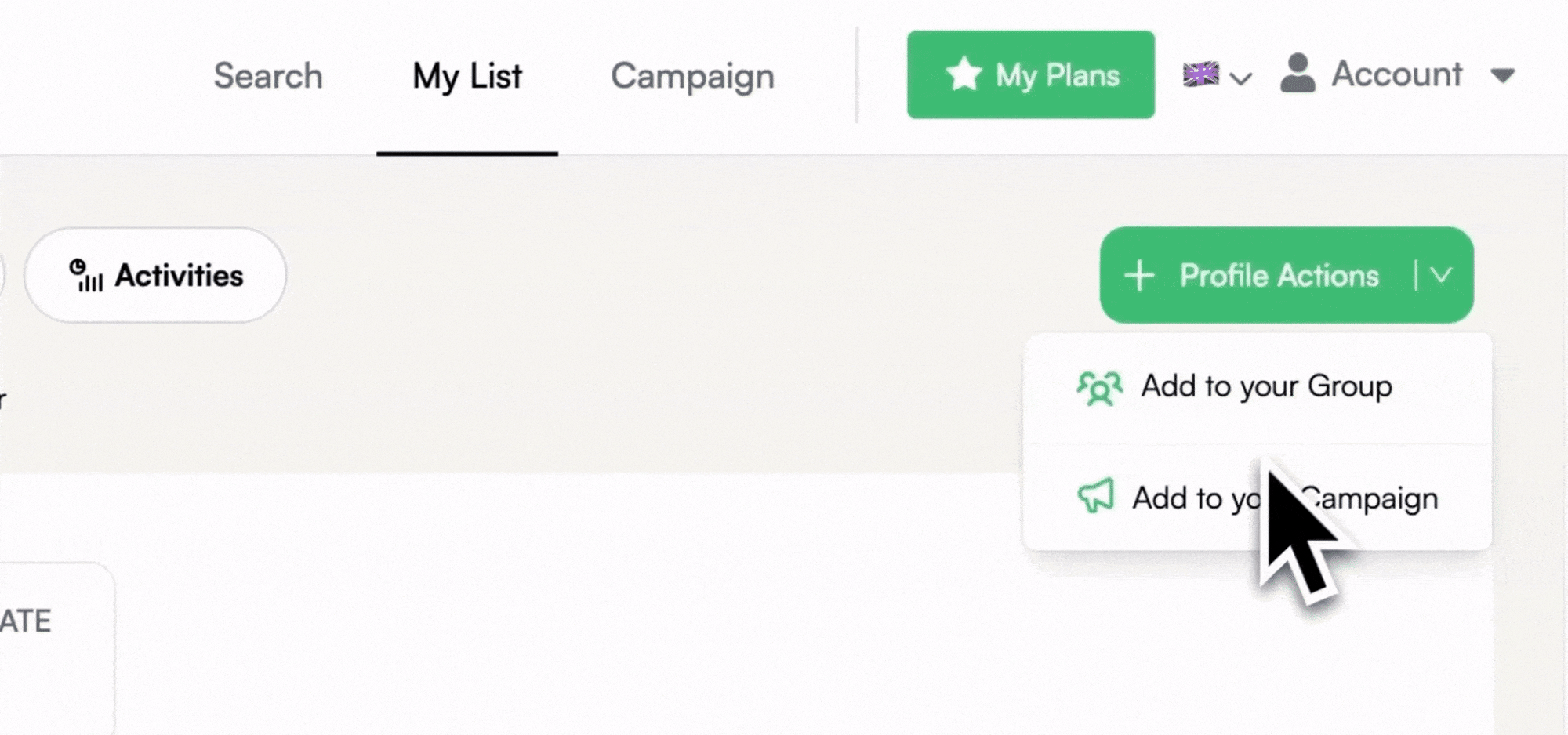Click the megaphone campaign icon
The image size is (1568, 735).
tap(1096, 496)
